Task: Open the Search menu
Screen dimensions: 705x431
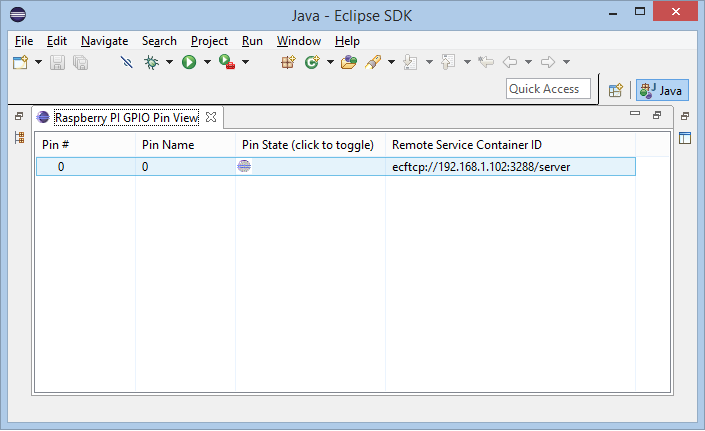Action: coord(159,41)
